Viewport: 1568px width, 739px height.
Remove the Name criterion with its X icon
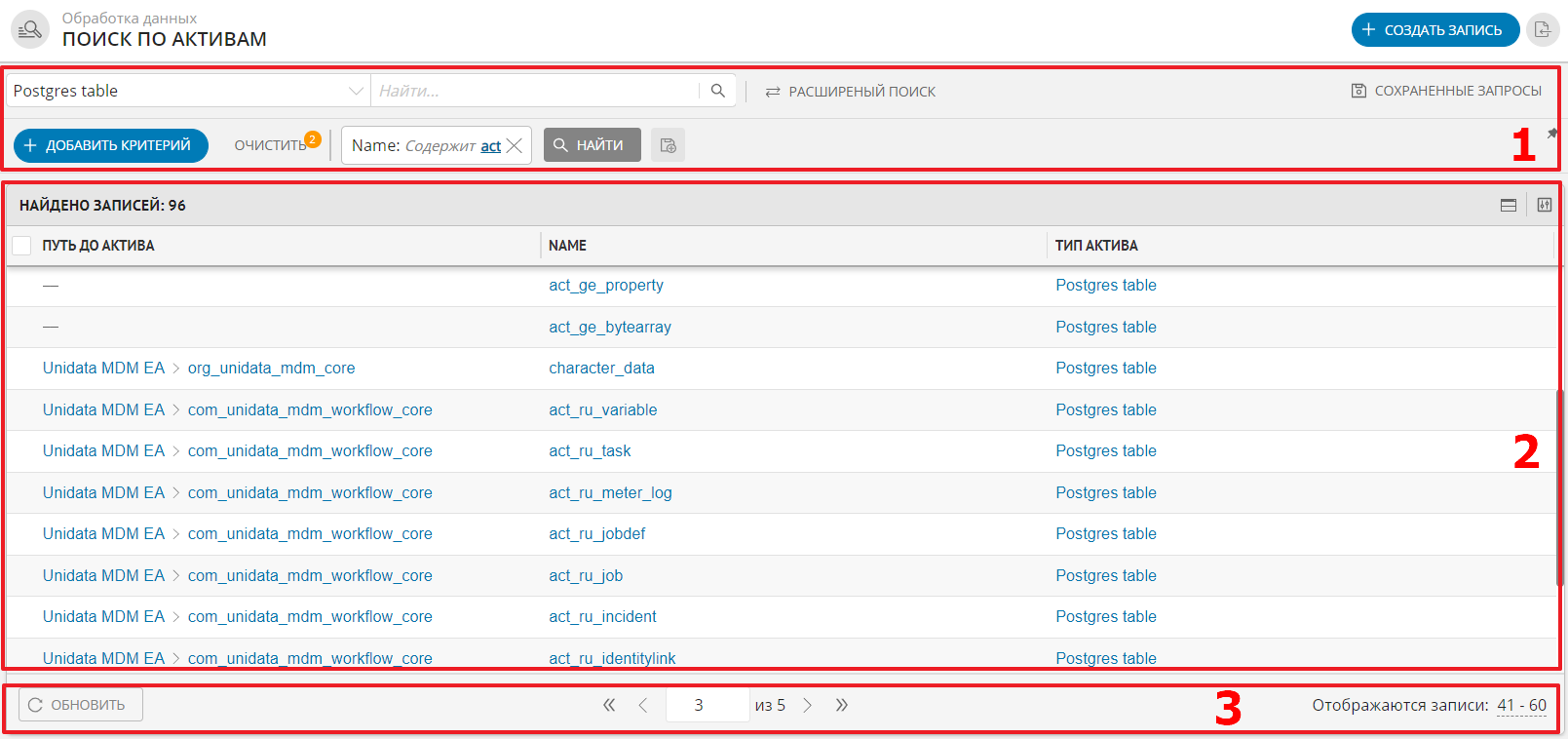(515, 145)
